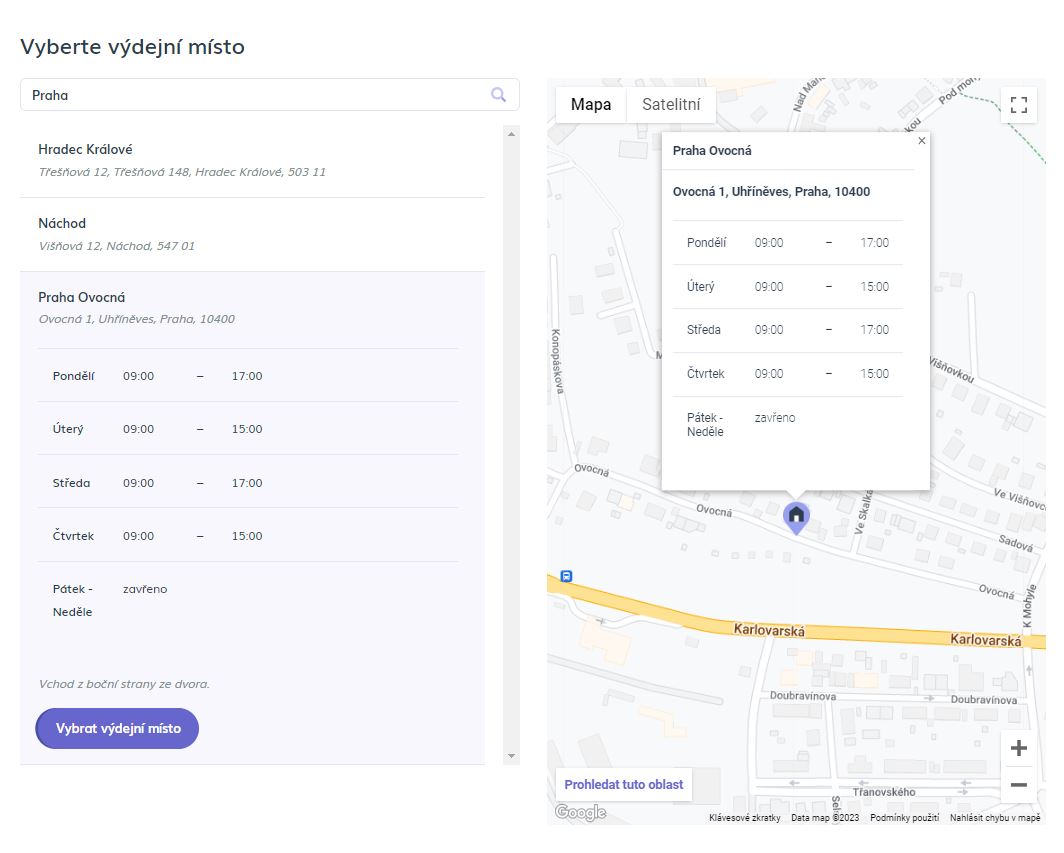Viewport: 1064px width, 853px height.
Task: Click the Google logo on map
Action: [581, 812]
